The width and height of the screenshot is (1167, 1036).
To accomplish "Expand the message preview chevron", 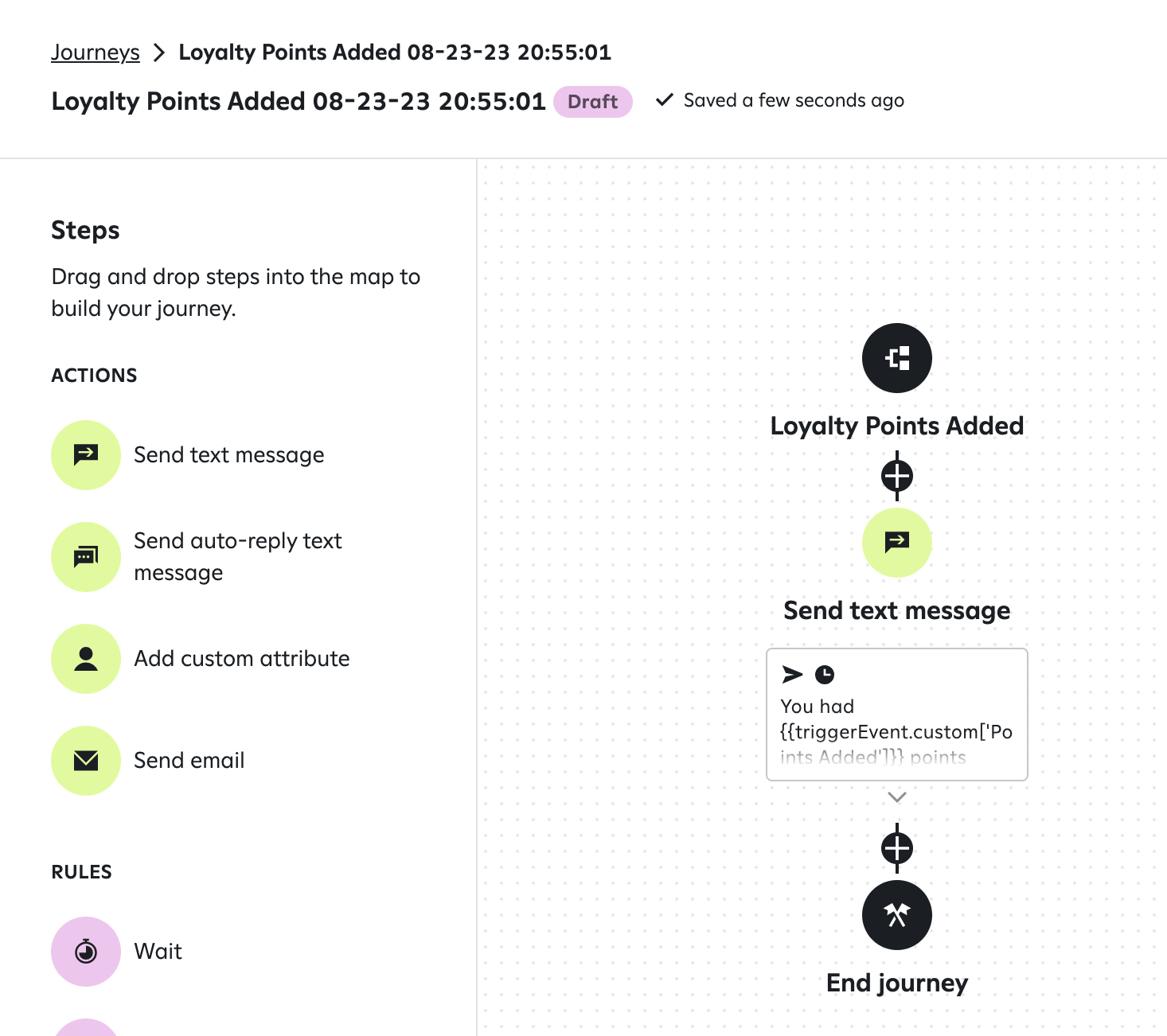I will pos(897,797).
